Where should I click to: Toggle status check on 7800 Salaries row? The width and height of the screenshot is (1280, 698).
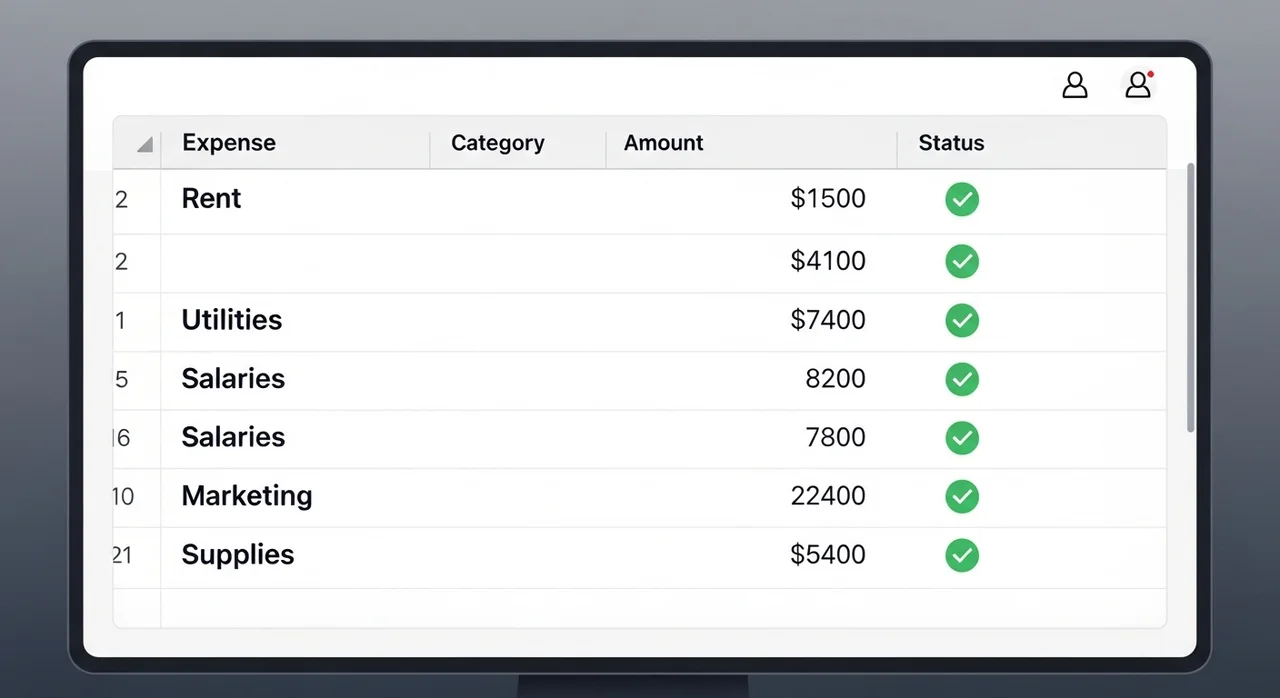(x=962, y=437)
